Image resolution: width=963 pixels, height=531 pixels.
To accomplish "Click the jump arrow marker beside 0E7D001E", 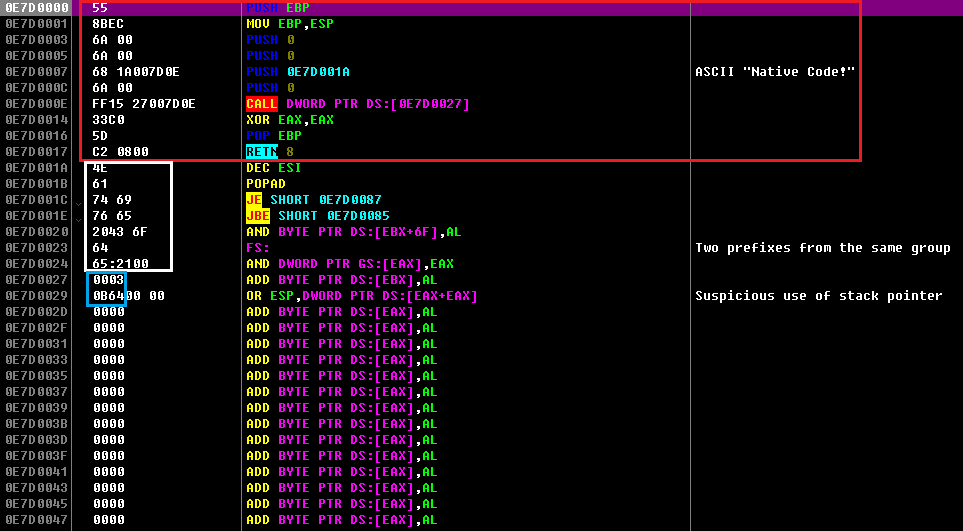I will pos(77,219).
